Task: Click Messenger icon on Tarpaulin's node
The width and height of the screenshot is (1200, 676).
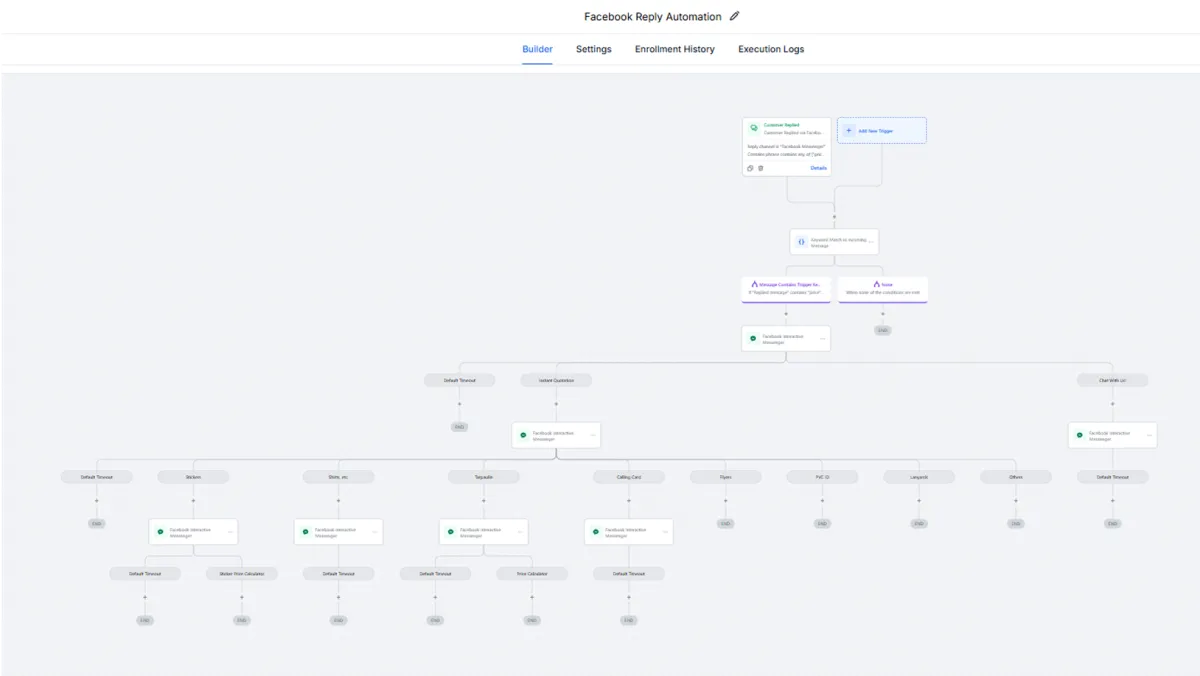Action: click(x=451, y=532)
